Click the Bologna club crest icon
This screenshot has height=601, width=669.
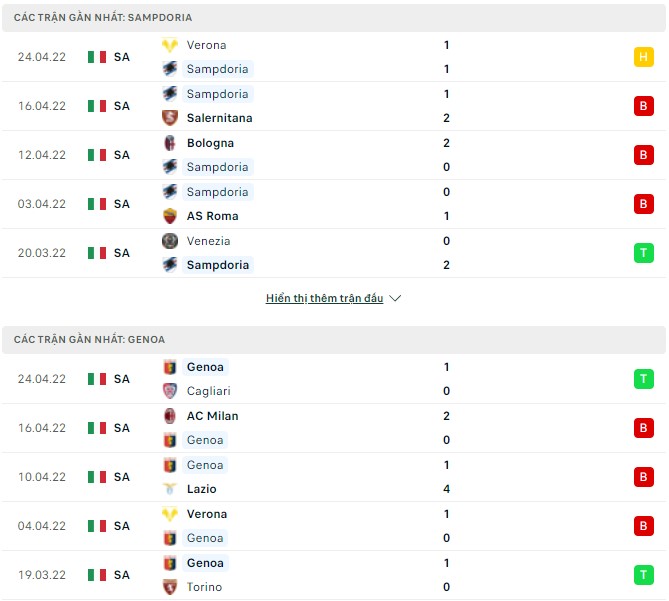coord(170,143)
